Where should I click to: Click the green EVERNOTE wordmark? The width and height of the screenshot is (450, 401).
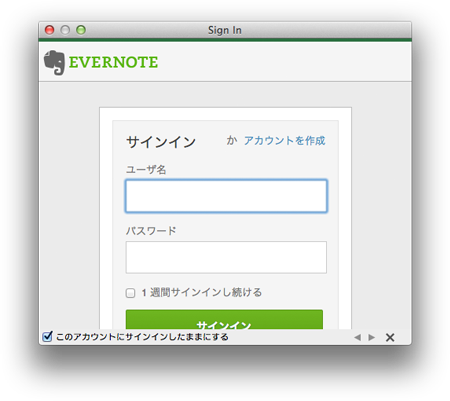pos(113,62)
